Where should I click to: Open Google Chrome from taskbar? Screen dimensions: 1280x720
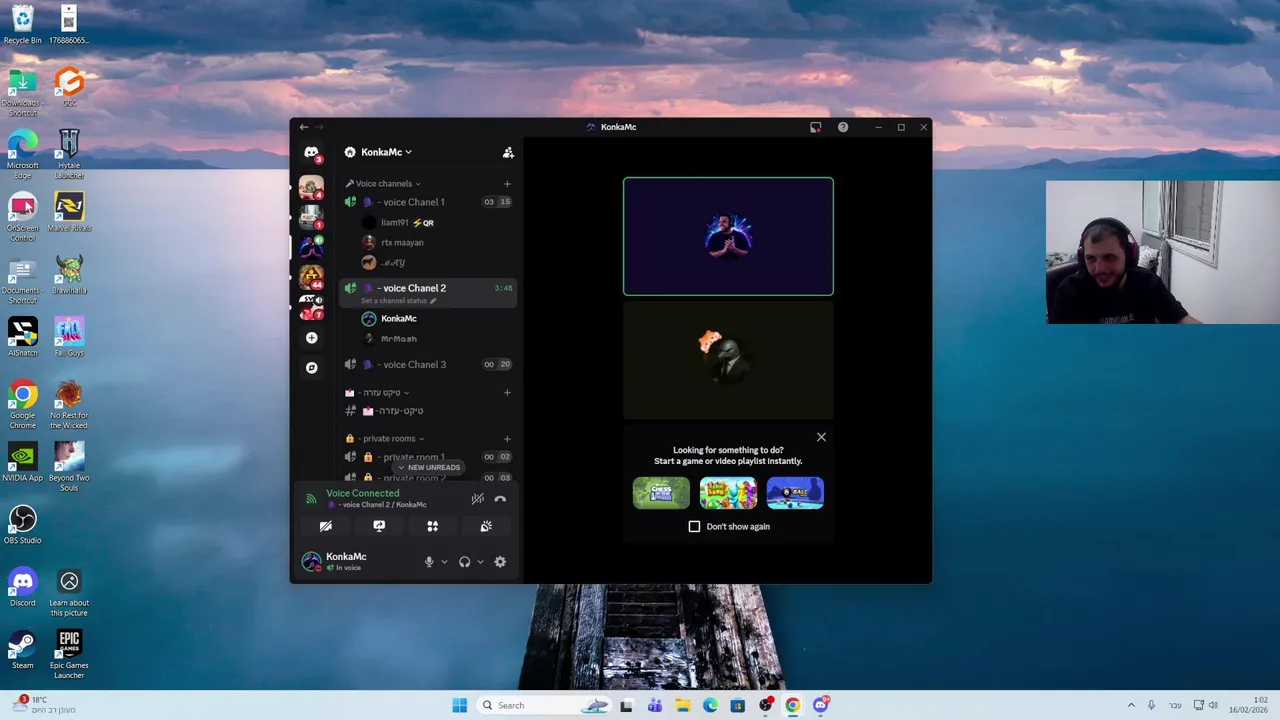(x=792, y=705)
